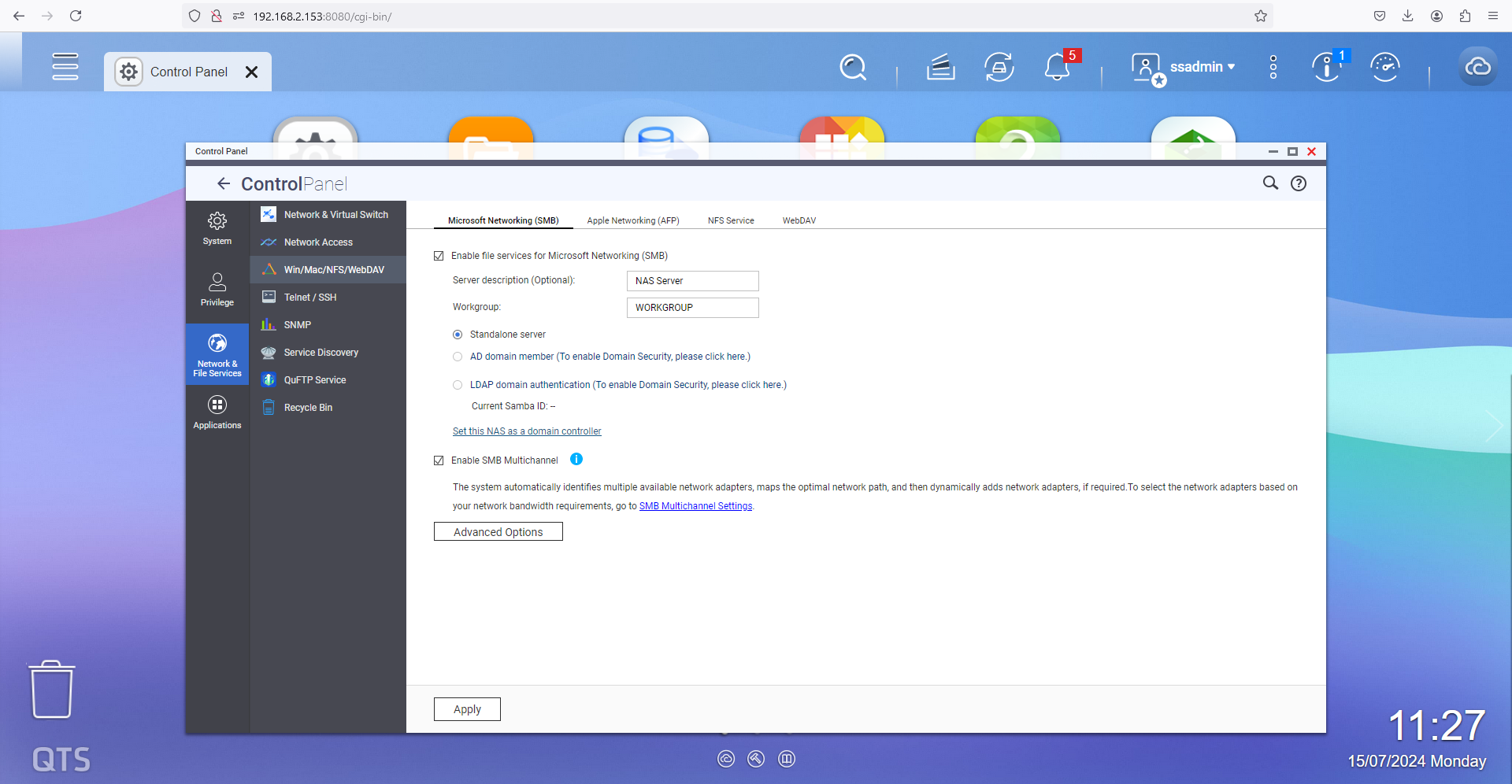Open SNMP settings

[328, 325]
